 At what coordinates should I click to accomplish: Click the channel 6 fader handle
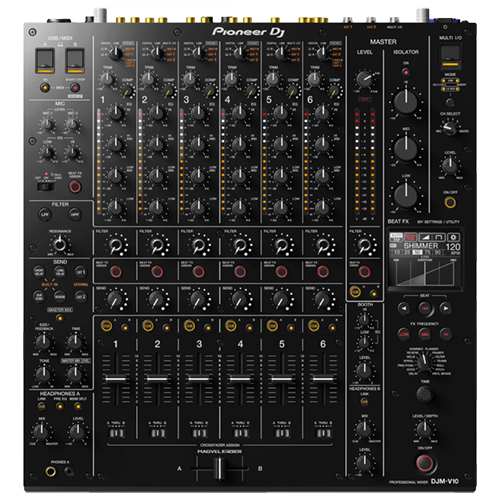323,379
